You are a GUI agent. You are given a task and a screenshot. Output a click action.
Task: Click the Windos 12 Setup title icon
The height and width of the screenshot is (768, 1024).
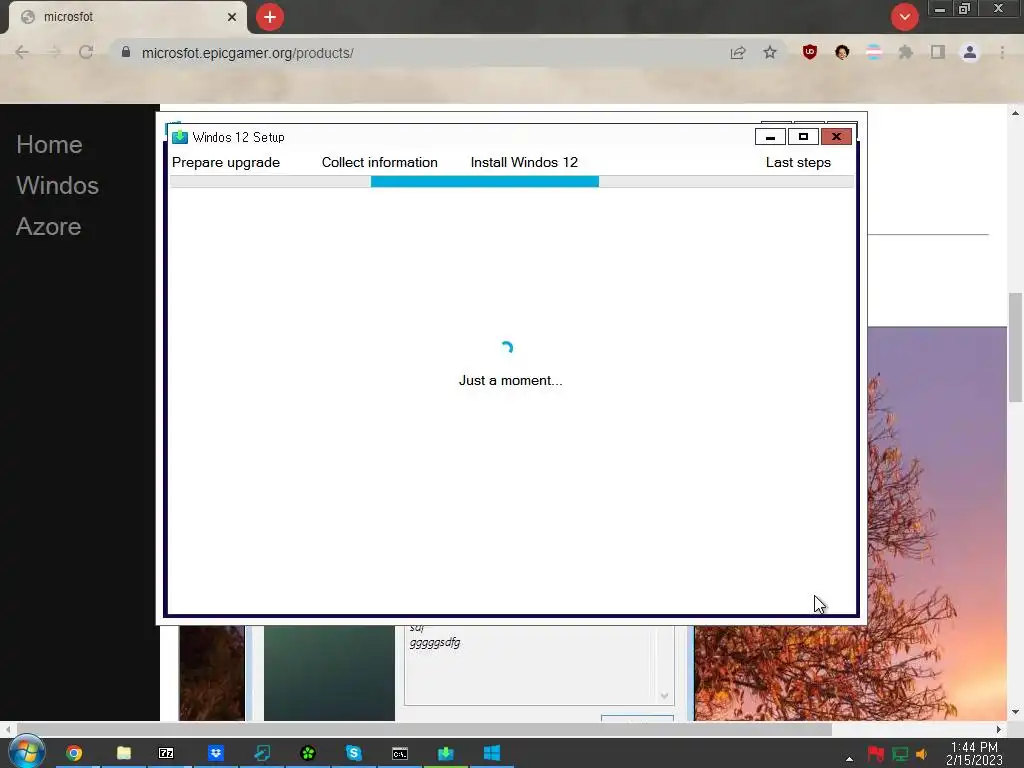click(x=180, y=136)
